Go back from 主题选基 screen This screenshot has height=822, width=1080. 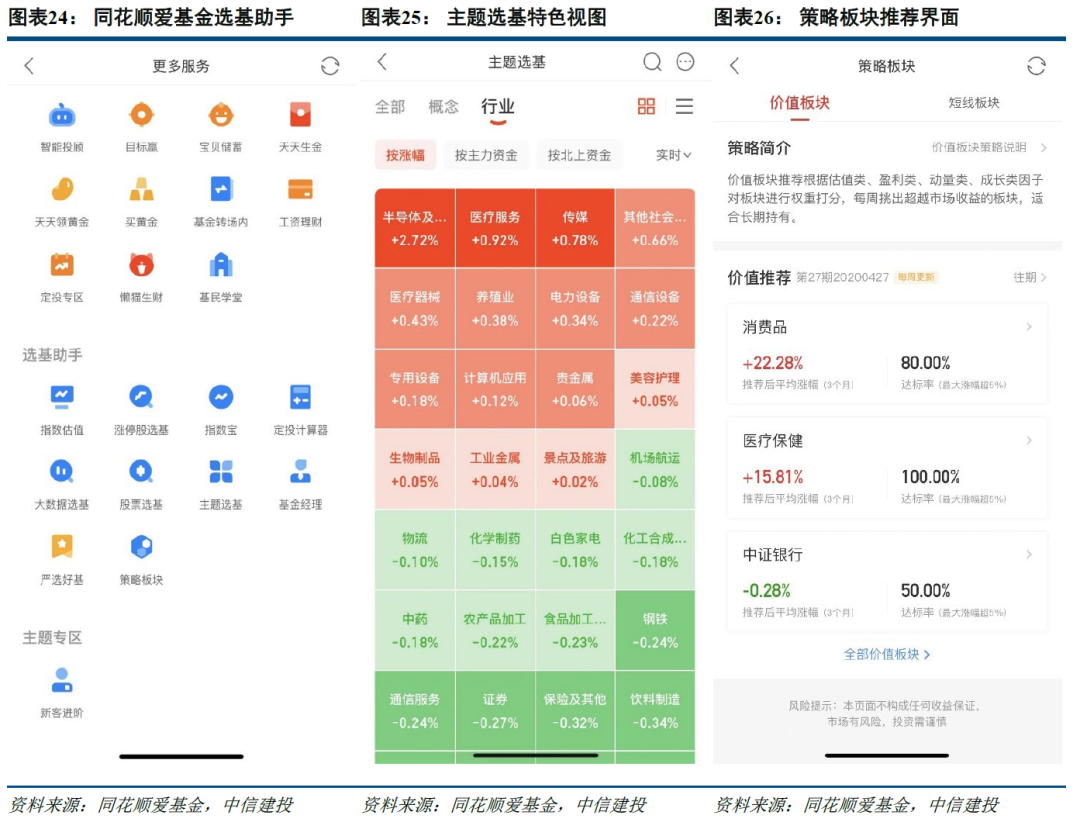pyautogui.click(x=382, y=62)
